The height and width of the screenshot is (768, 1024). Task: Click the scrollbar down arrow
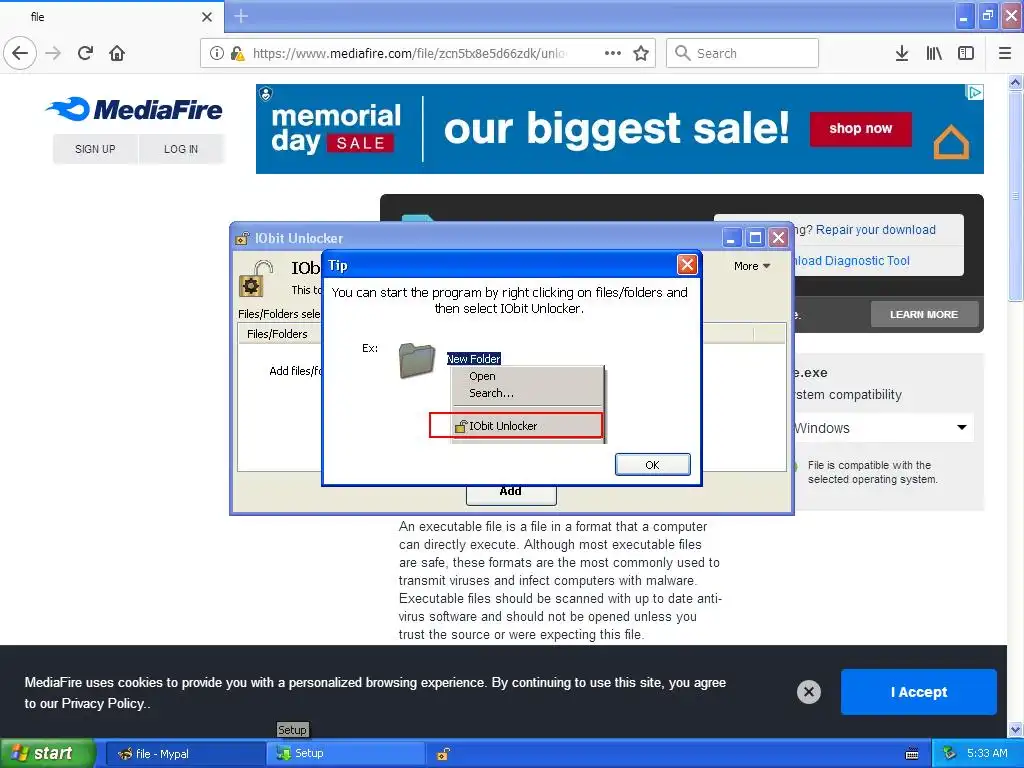coord(1015,729)
